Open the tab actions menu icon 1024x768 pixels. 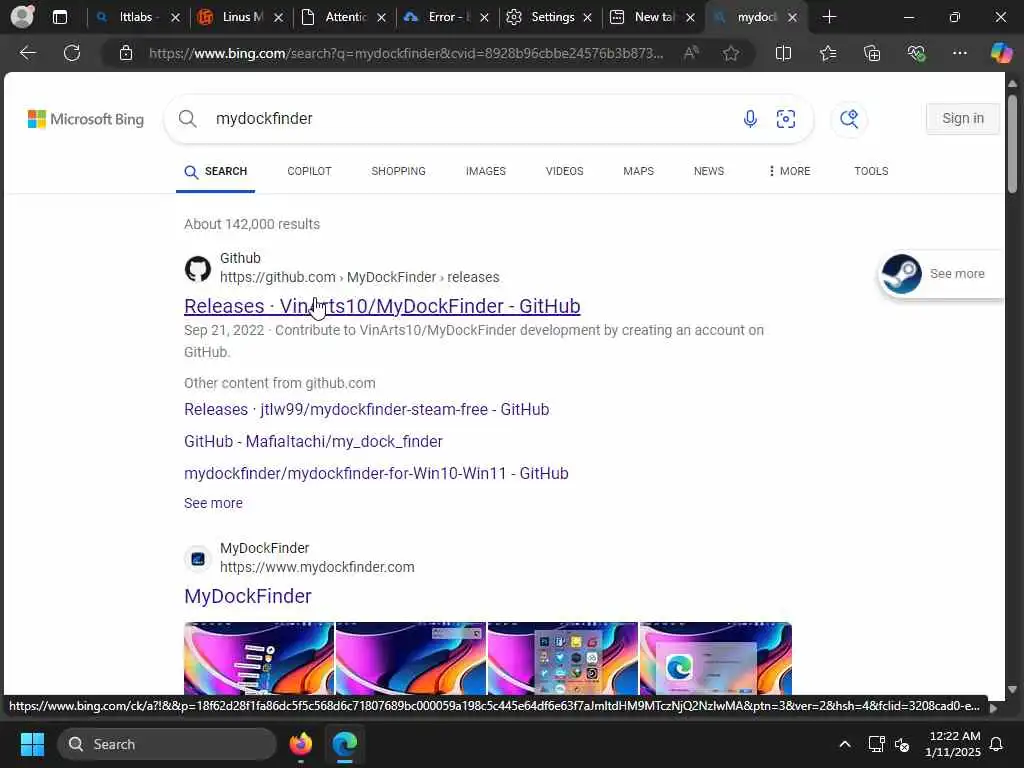click(x=59, y=17)
